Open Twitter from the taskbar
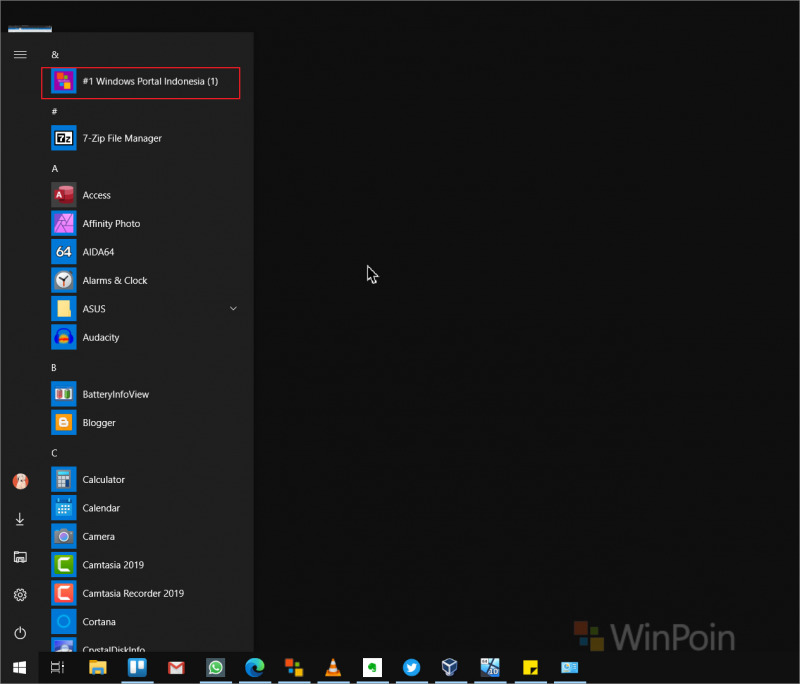 (x=411, y=667)
